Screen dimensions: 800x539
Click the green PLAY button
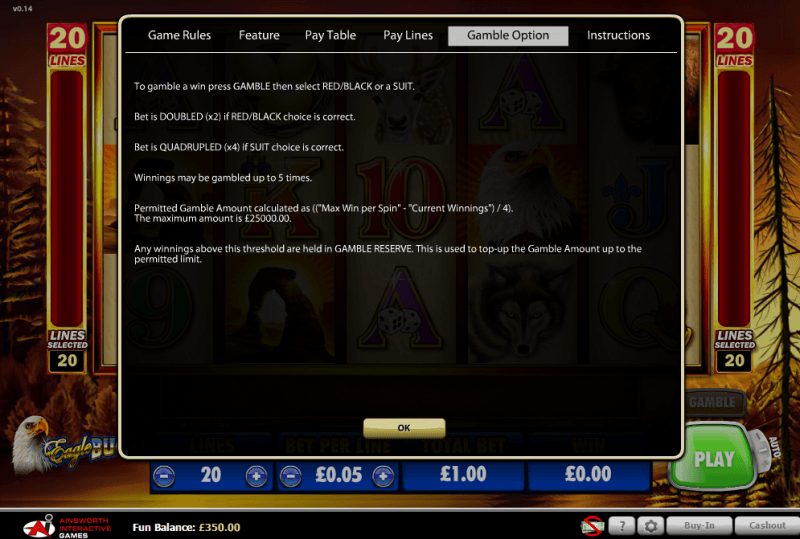click(712, 456)
